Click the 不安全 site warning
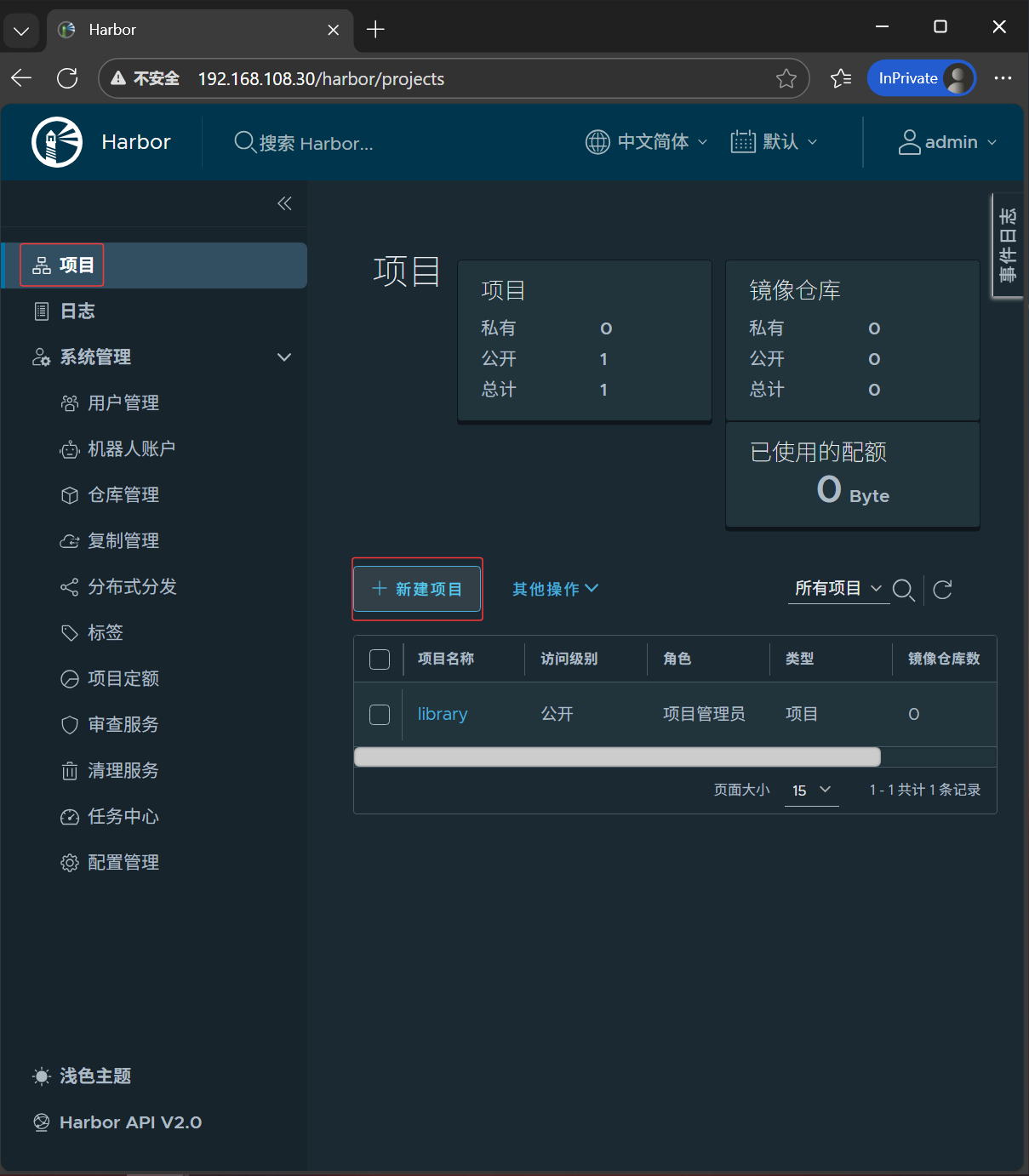 [146, 78]
